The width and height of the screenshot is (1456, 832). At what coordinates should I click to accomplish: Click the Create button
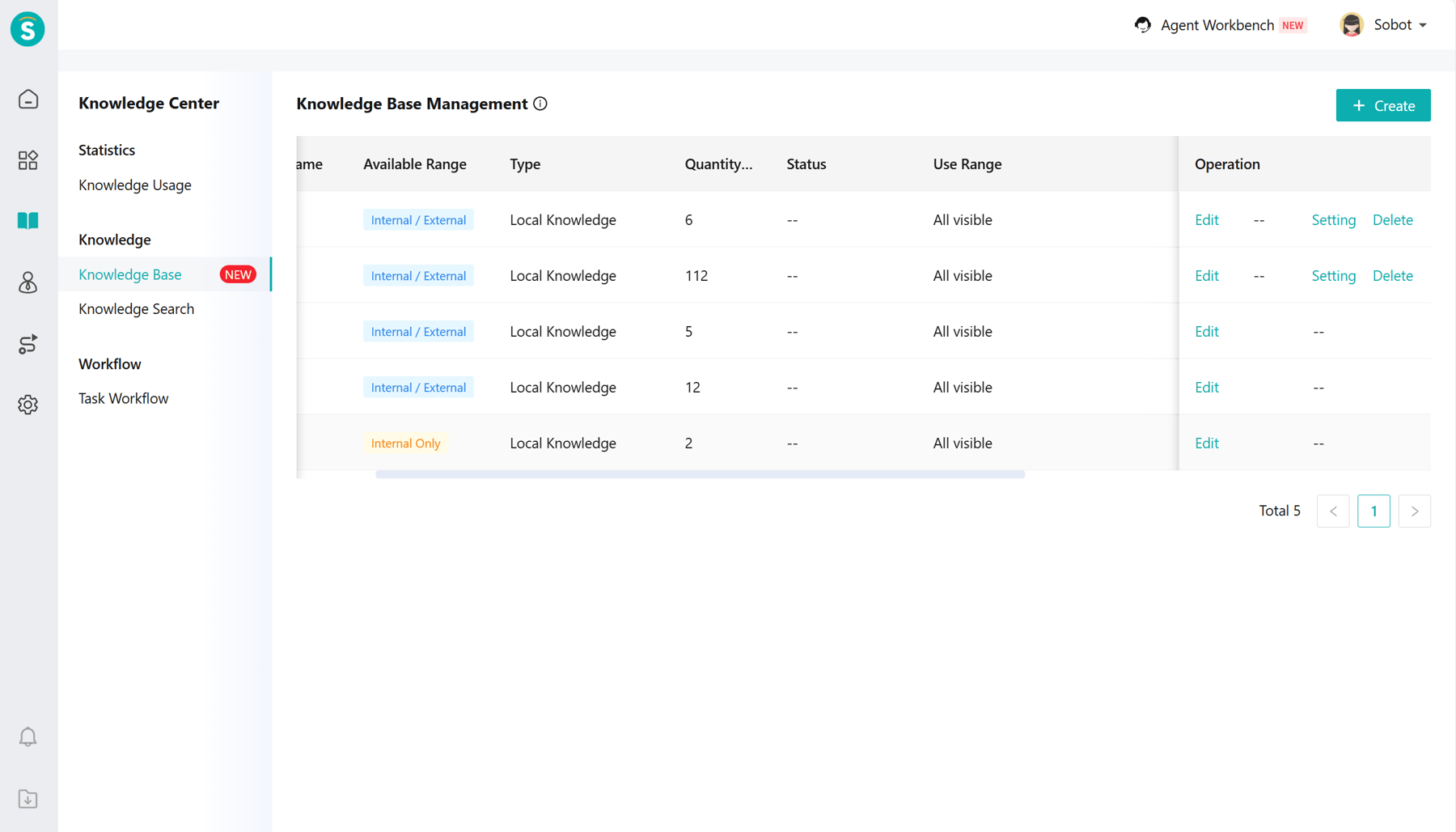pyautogui.click(x=1383, y=105)
